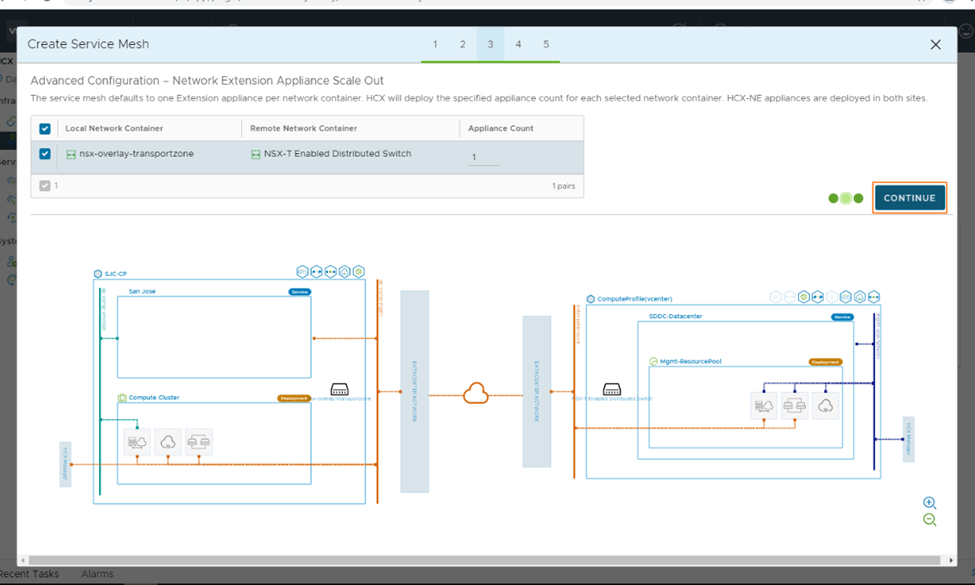The image size is (975, 585).
Task: Click the CONTINUE button
Action: pos(909,198)
